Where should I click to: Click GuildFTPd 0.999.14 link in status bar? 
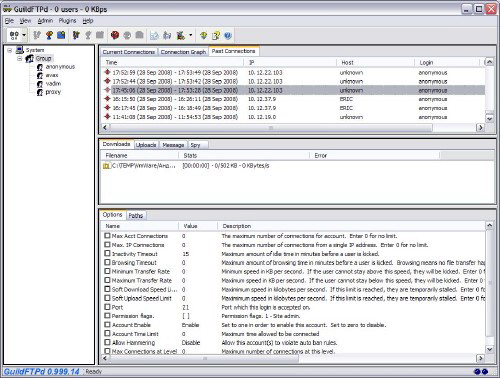tap(42, 372)
